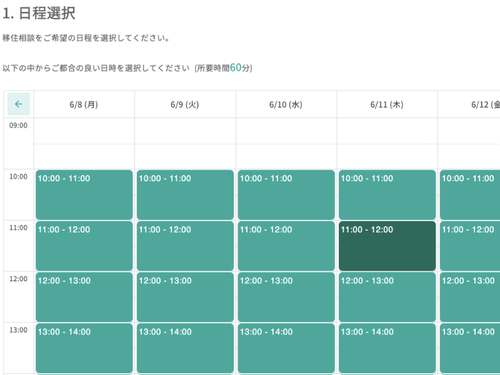Book 13:00 - 14:00 slot on 6/10 (水)

coord(286,348)
